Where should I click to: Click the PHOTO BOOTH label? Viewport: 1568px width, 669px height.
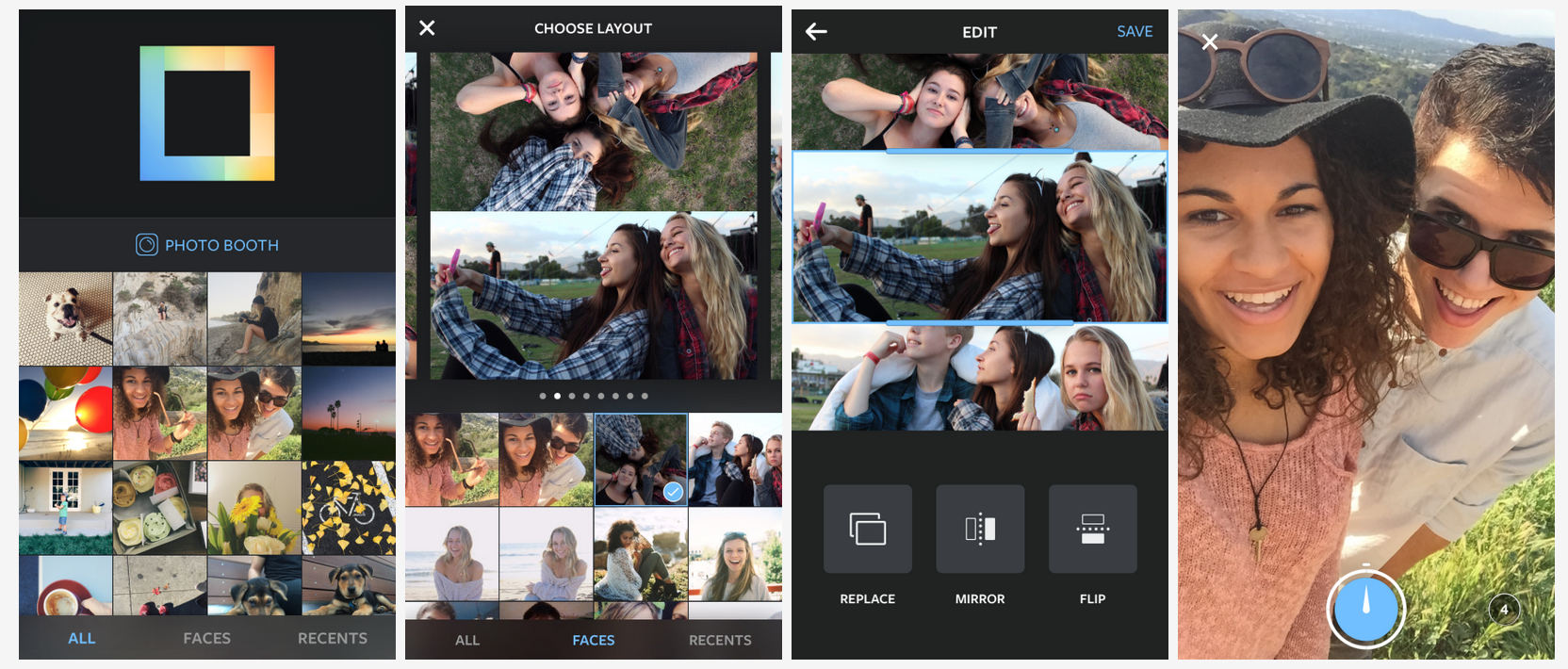(221, 245)
